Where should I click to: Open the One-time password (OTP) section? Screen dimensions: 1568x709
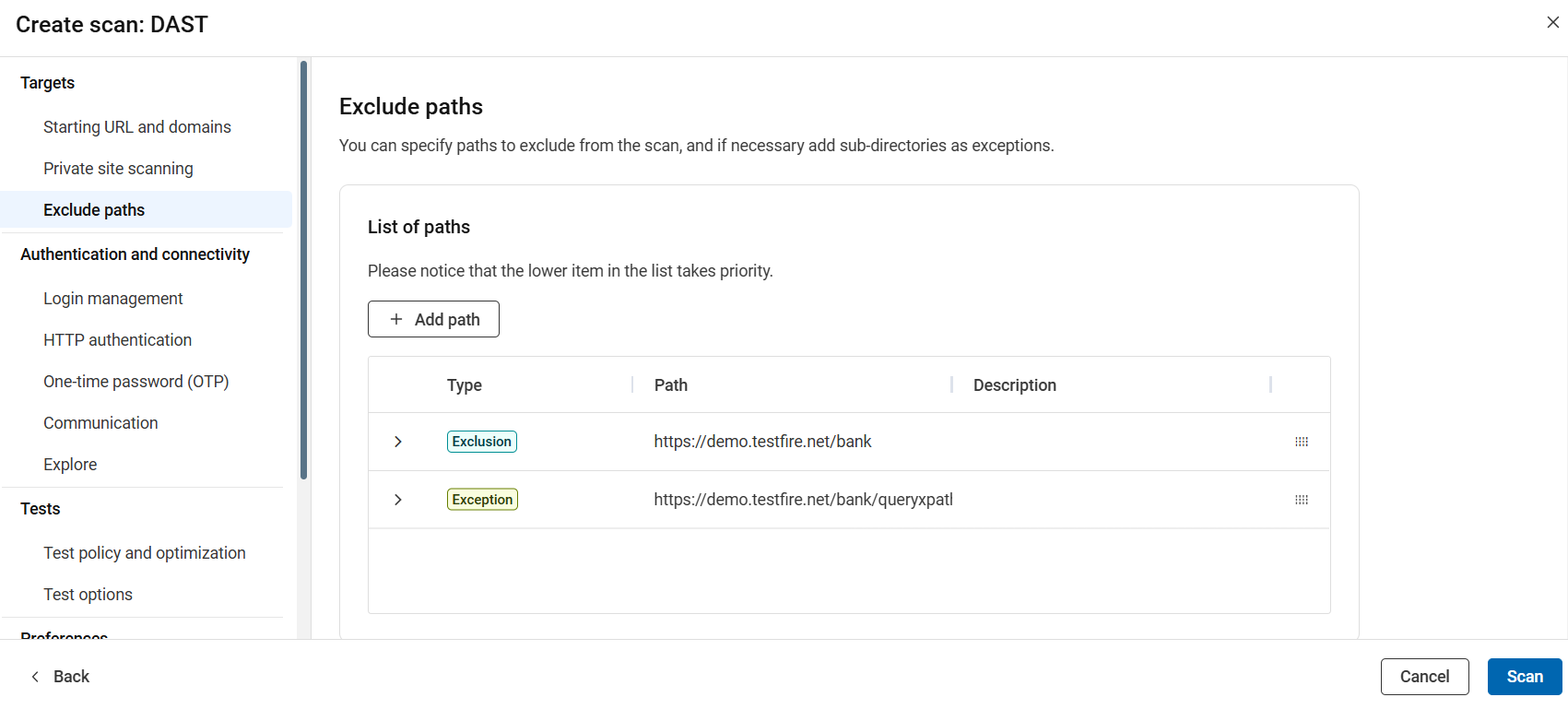136,381
